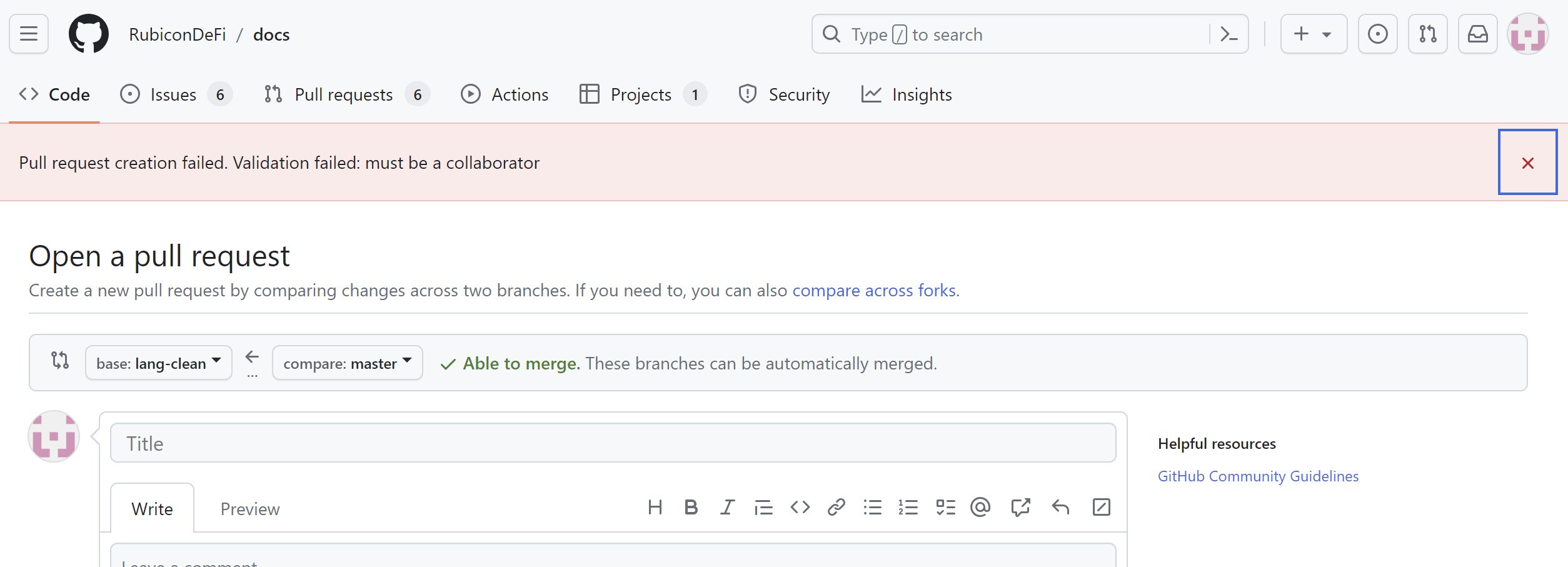Open GitHub Community Guidelines link
Viewport: 1568px width, 567px height.
click(x=1258, y=476)
